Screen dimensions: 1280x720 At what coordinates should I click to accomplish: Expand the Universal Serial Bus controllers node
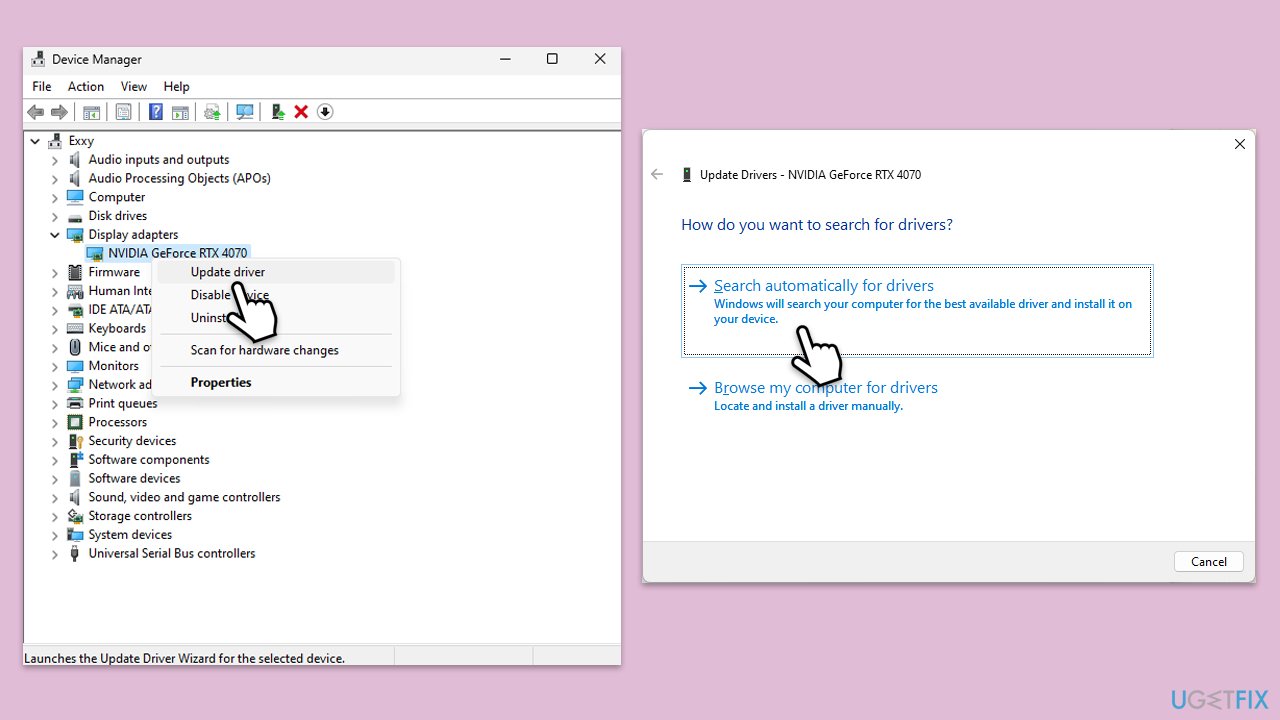pos(55,554)
